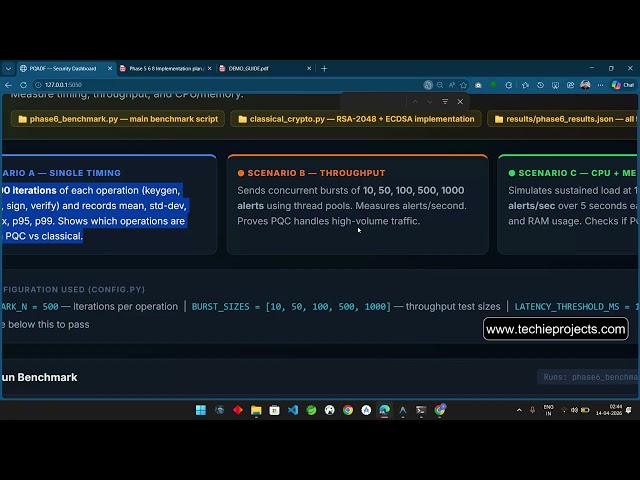Click the LATENCY_THRESHOLD_MS config text
Image resolution: width=640 pixels, height=480 pixels.
(x=576, y=307)
